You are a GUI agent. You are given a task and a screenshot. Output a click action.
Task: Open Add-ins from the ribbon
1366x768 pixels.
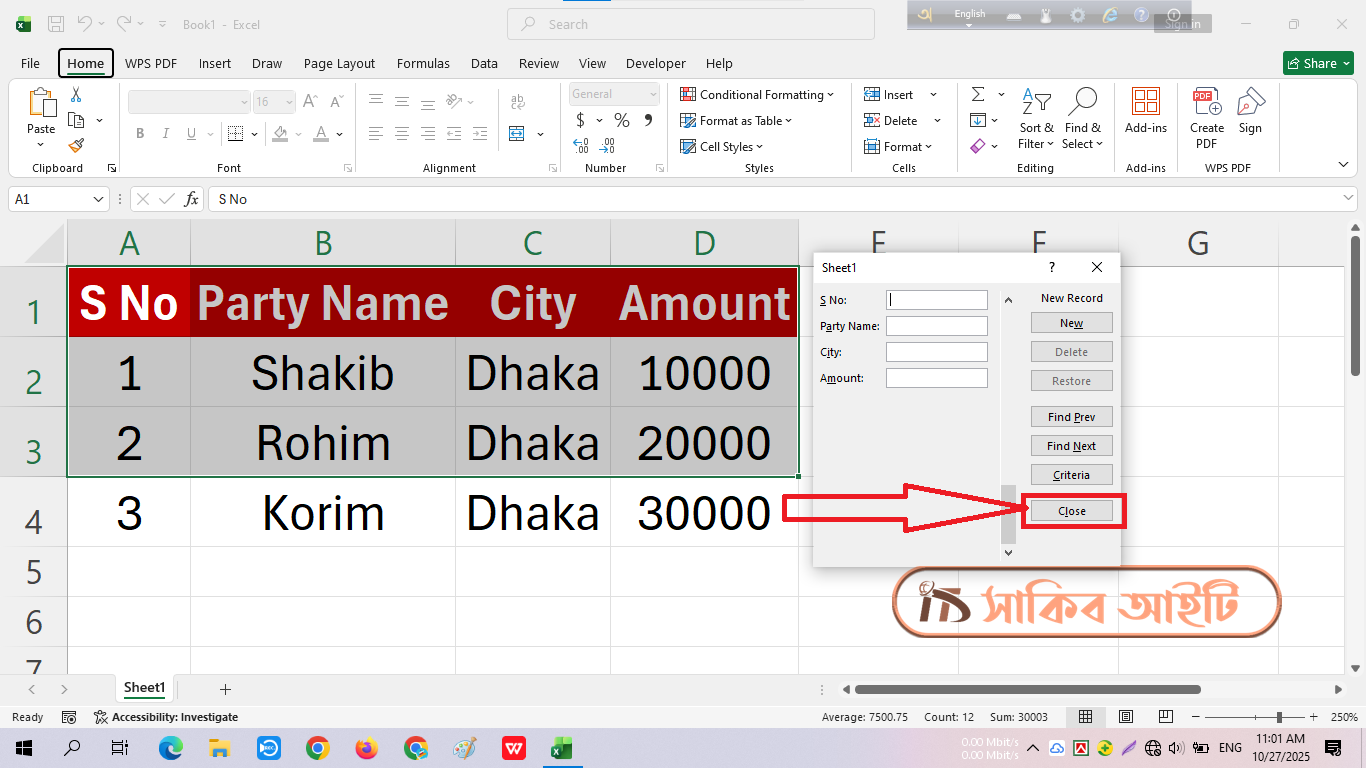(x=1145, y=110)
